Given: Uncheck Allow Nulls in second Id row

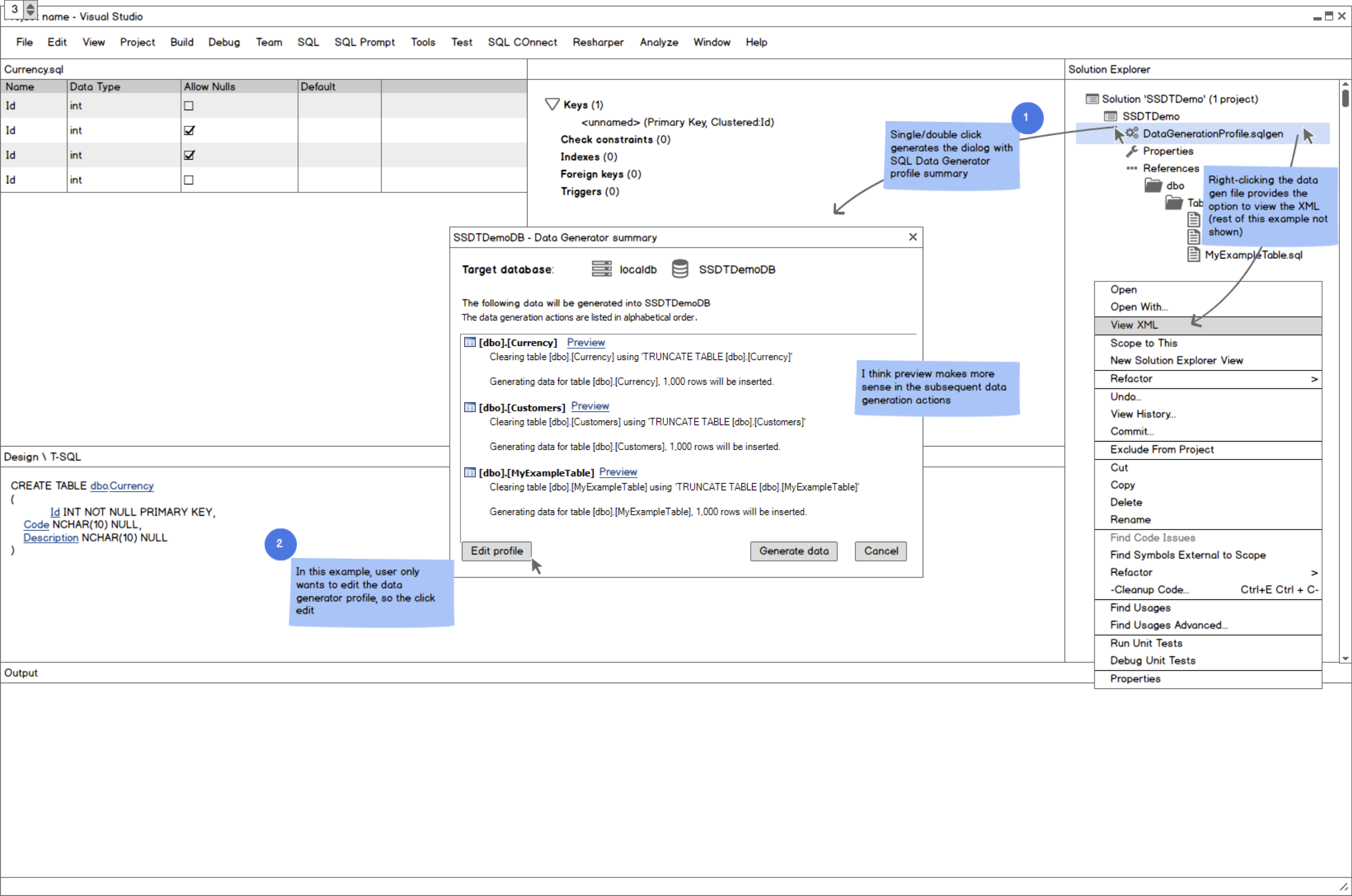Looking at the screenshot, I should (189, 130).
